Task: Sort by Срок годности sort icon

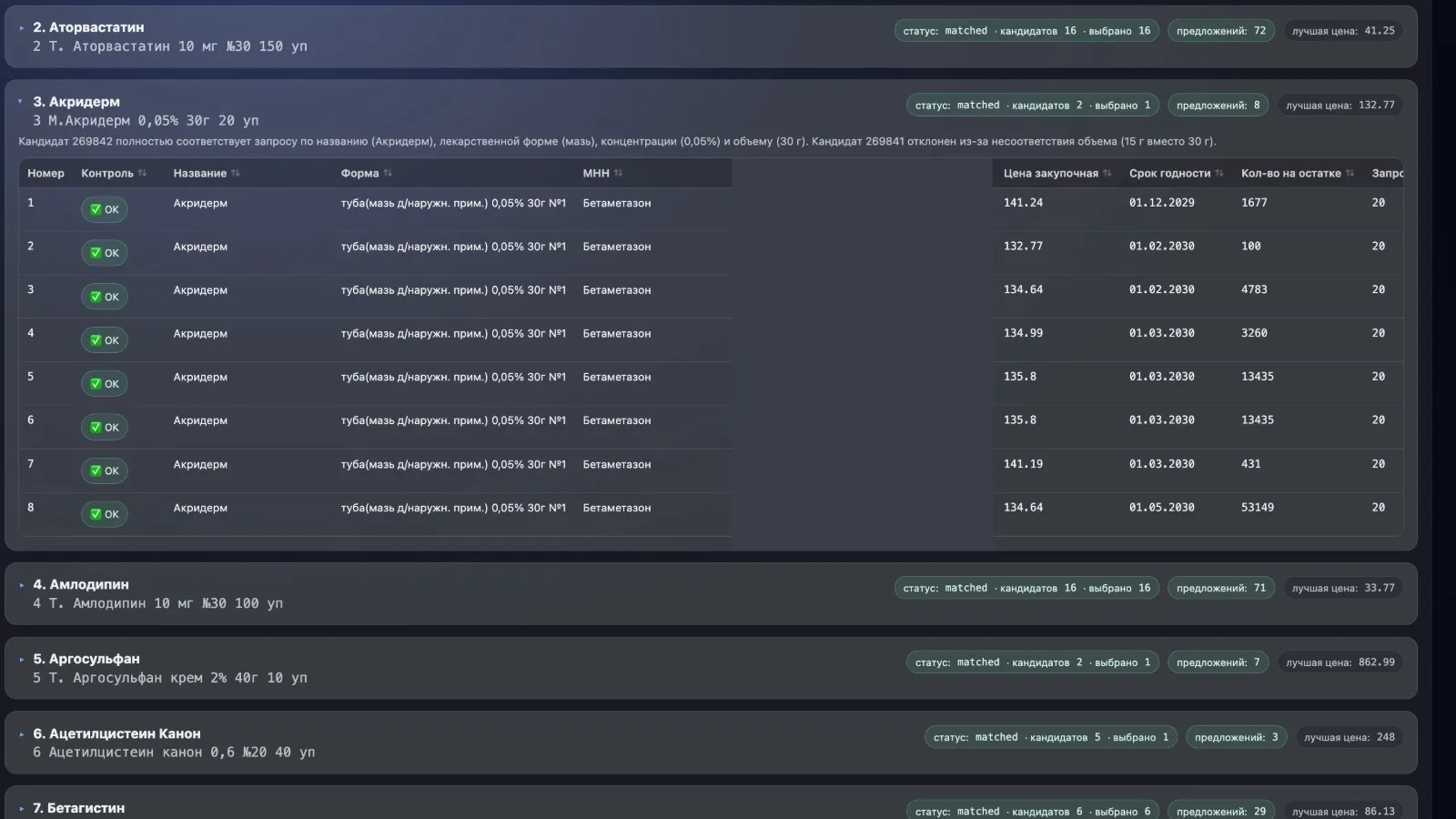Action: pos(1219,173)
